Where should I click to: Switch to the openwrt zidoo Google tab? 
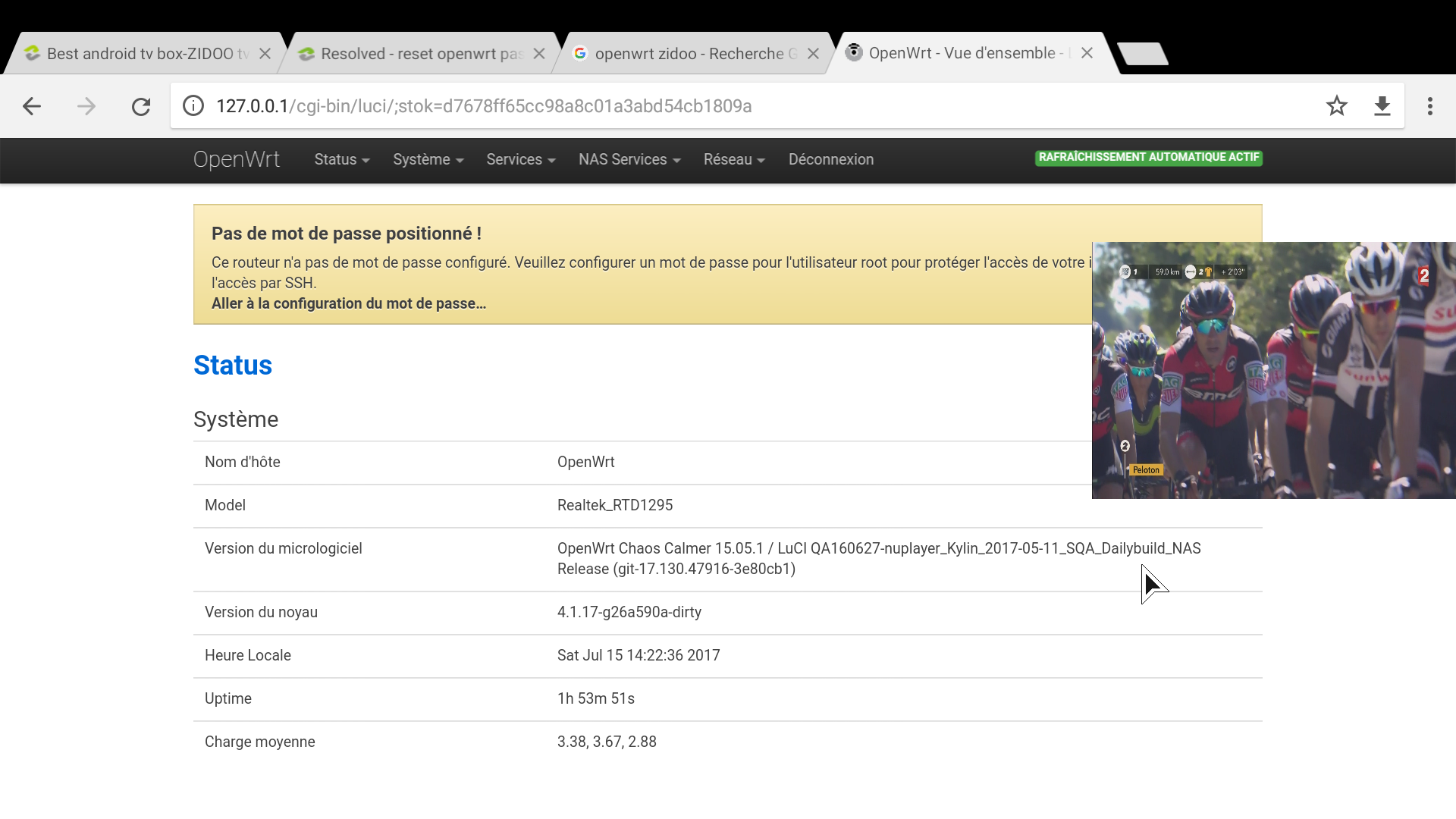[686, 54]
